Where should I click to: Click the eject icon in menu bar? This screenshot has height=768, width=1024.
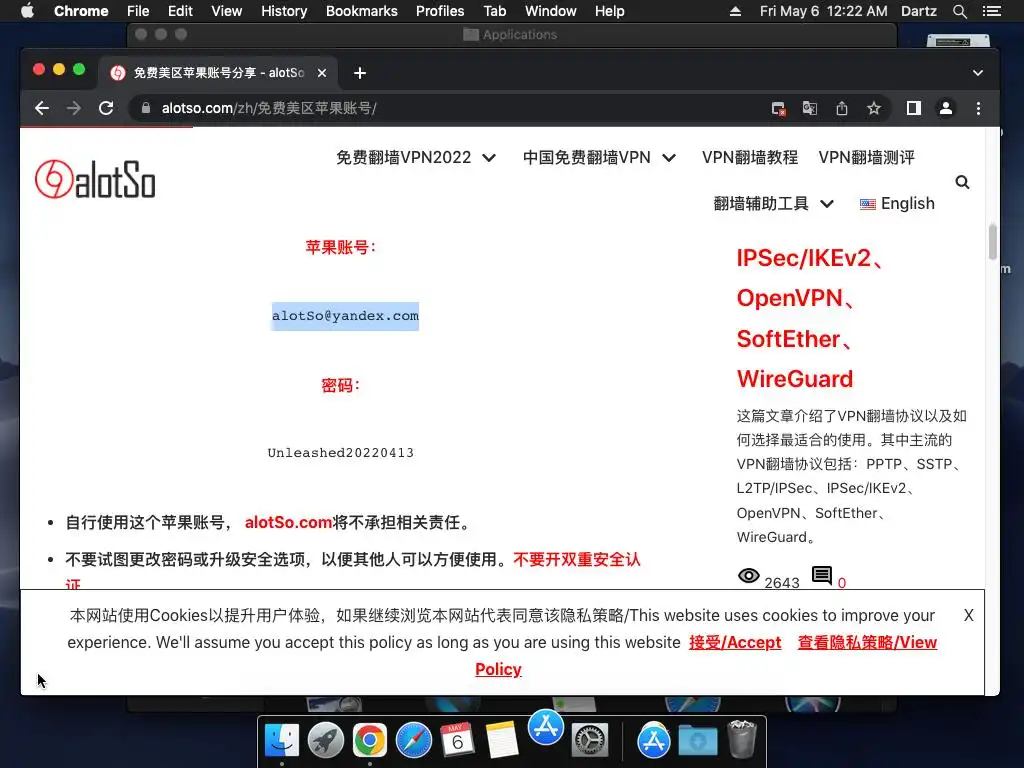735,11
